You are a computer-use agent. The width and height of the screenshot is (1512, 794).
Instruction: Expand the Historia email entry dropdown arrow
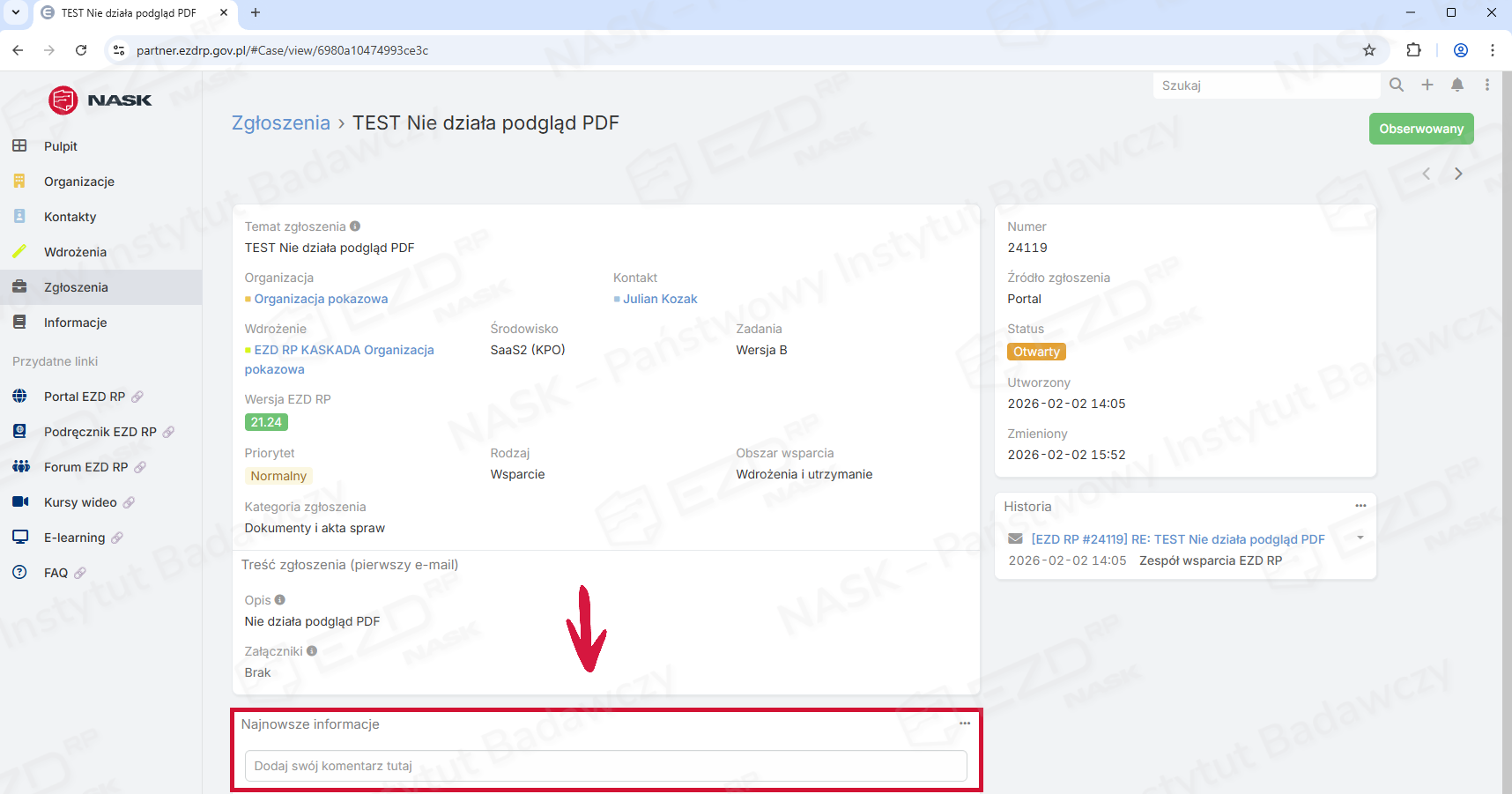tap(1360, 538)
